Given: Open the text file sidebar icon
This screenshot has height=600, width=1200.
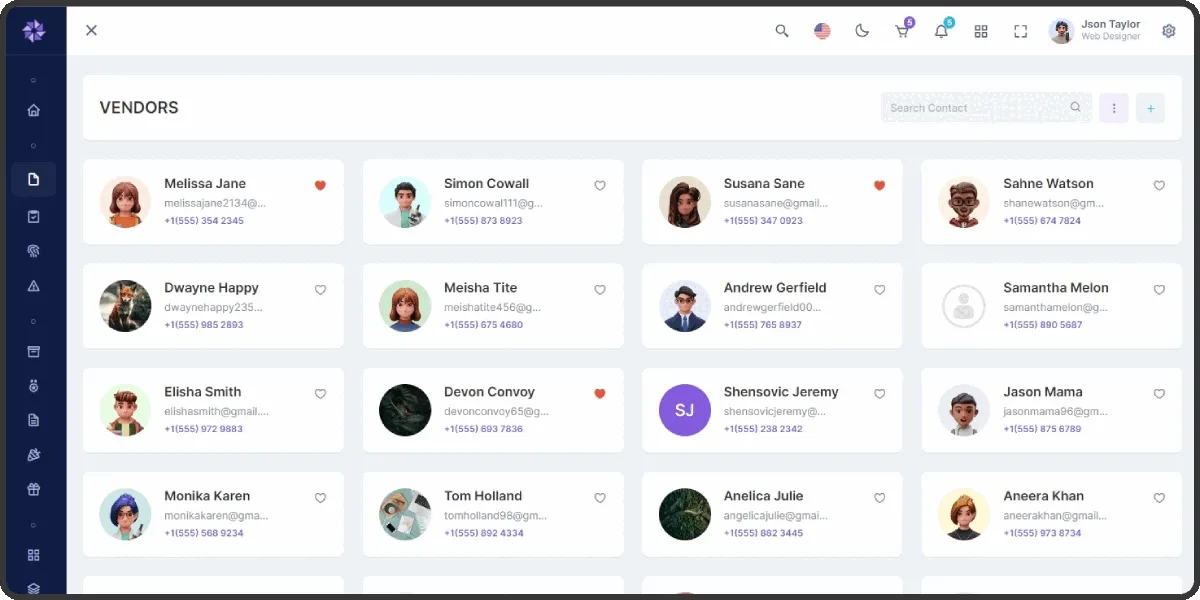Looking at the screenshot, I should click(34, 420).
